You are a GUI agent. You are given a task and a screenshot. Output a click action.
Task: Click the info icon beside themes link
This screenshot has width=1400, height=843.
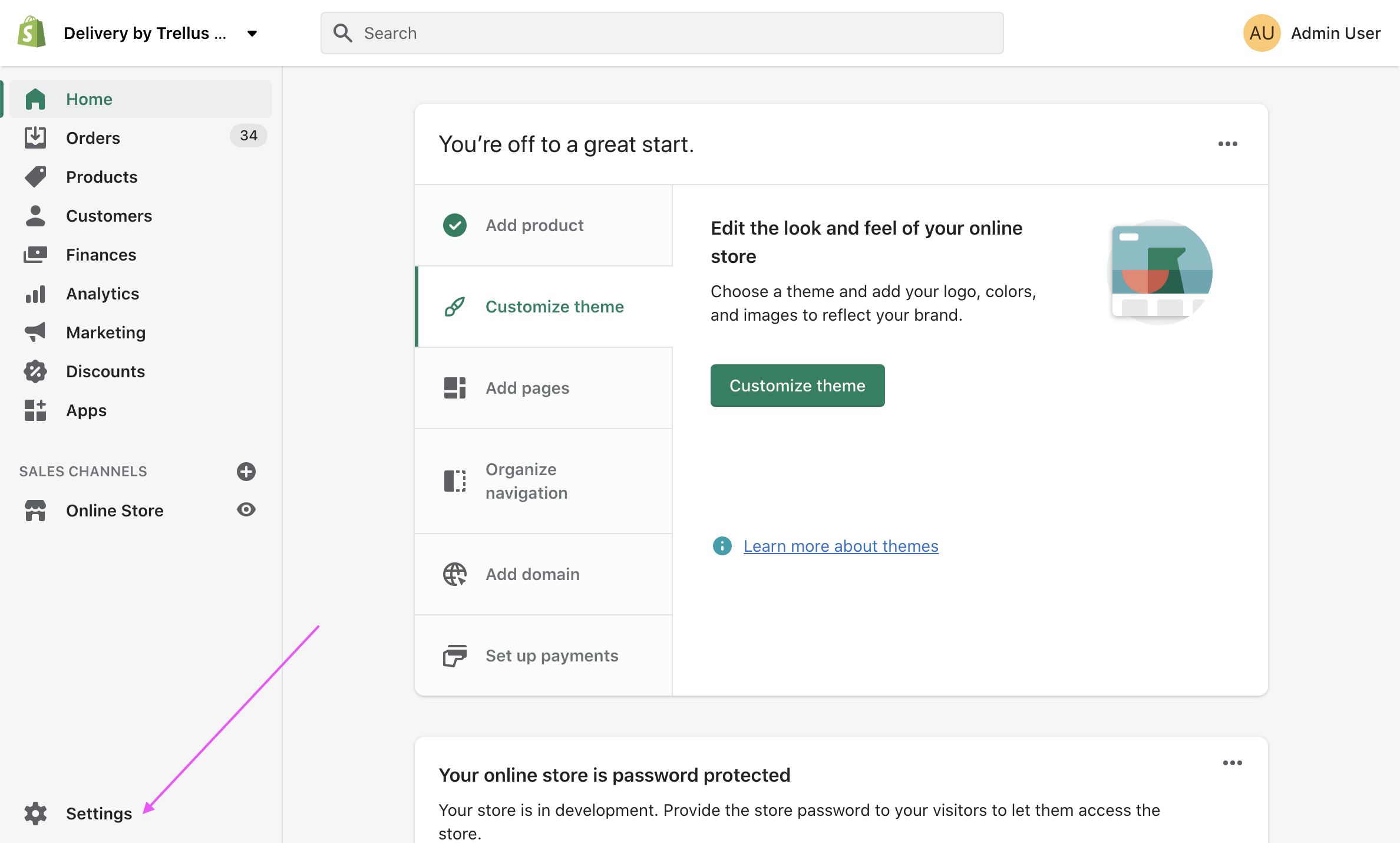[x=722, y=546]
